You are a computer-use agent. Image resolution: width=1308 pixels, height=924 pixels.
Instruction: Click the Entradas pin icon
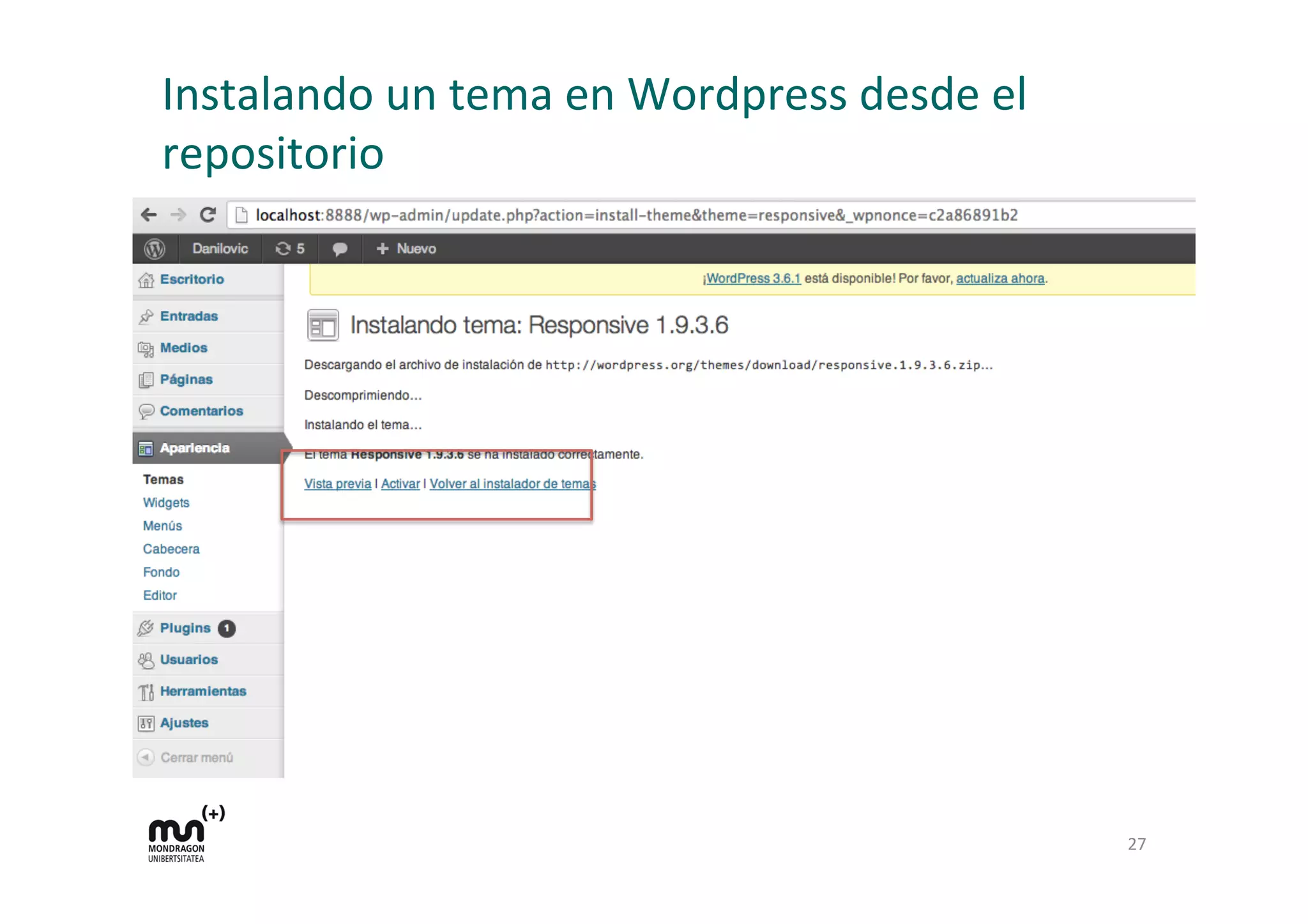point(146,316)
